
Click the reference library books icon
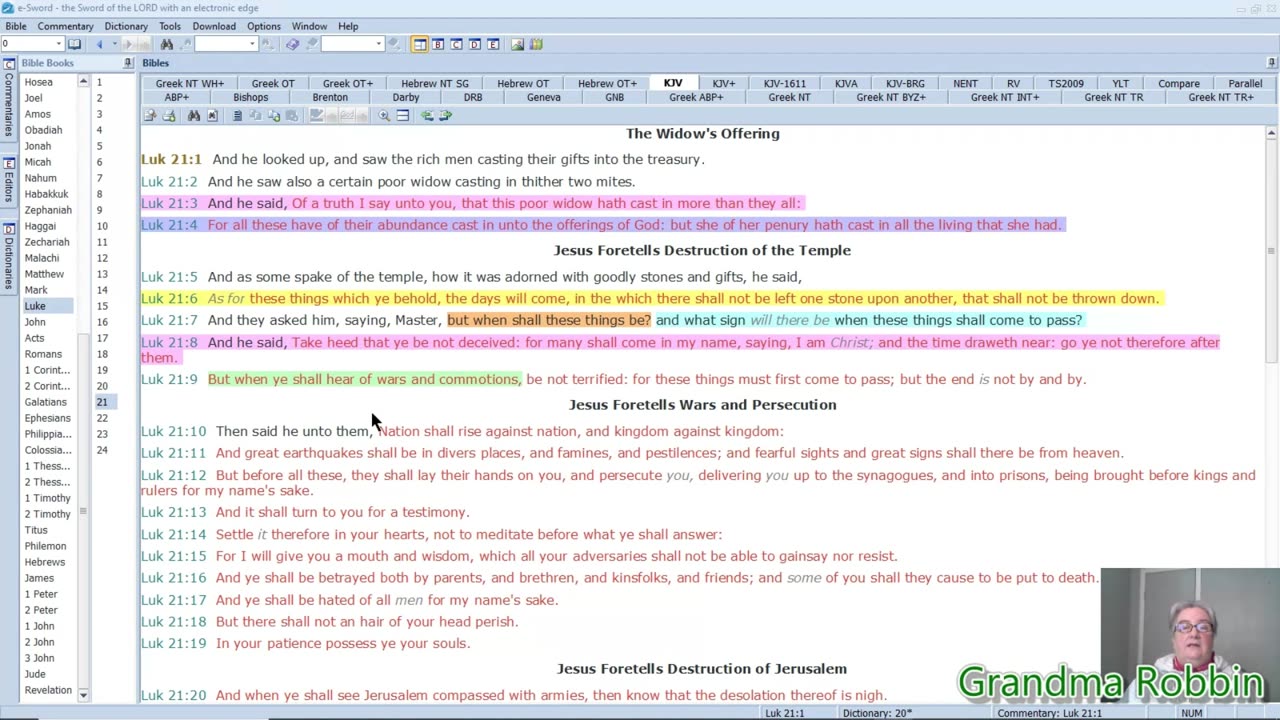(x=536, y=44)
